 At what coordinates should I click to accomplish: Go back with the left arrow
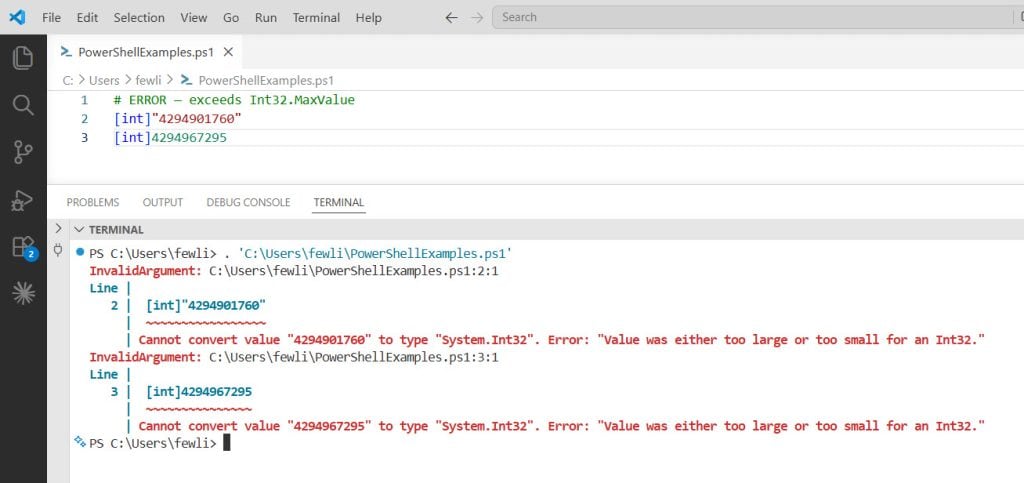pos(451,18)
